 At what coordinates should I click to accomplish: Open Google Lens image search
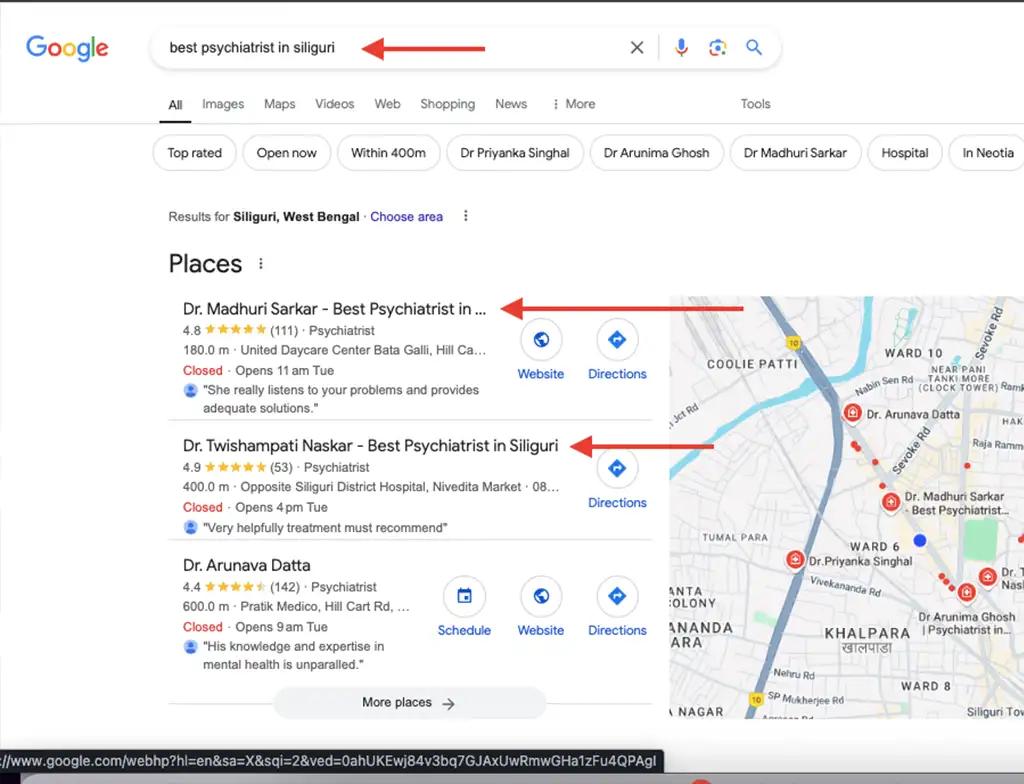[x=718, y=48]
